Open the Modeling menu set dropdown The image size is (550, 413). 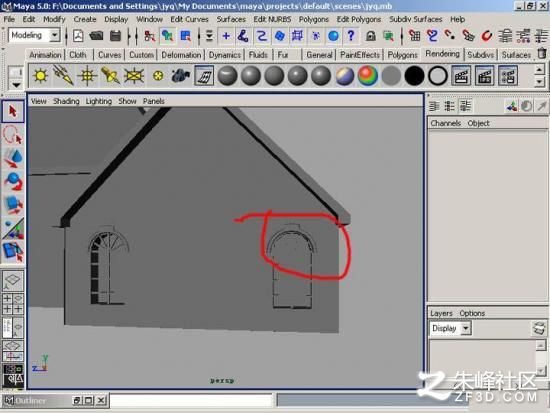point(34,35)
